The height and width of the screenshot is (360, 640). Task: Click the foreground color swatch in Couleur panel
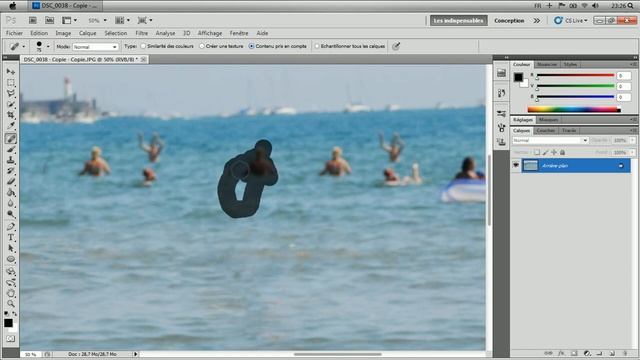point(518,77)
